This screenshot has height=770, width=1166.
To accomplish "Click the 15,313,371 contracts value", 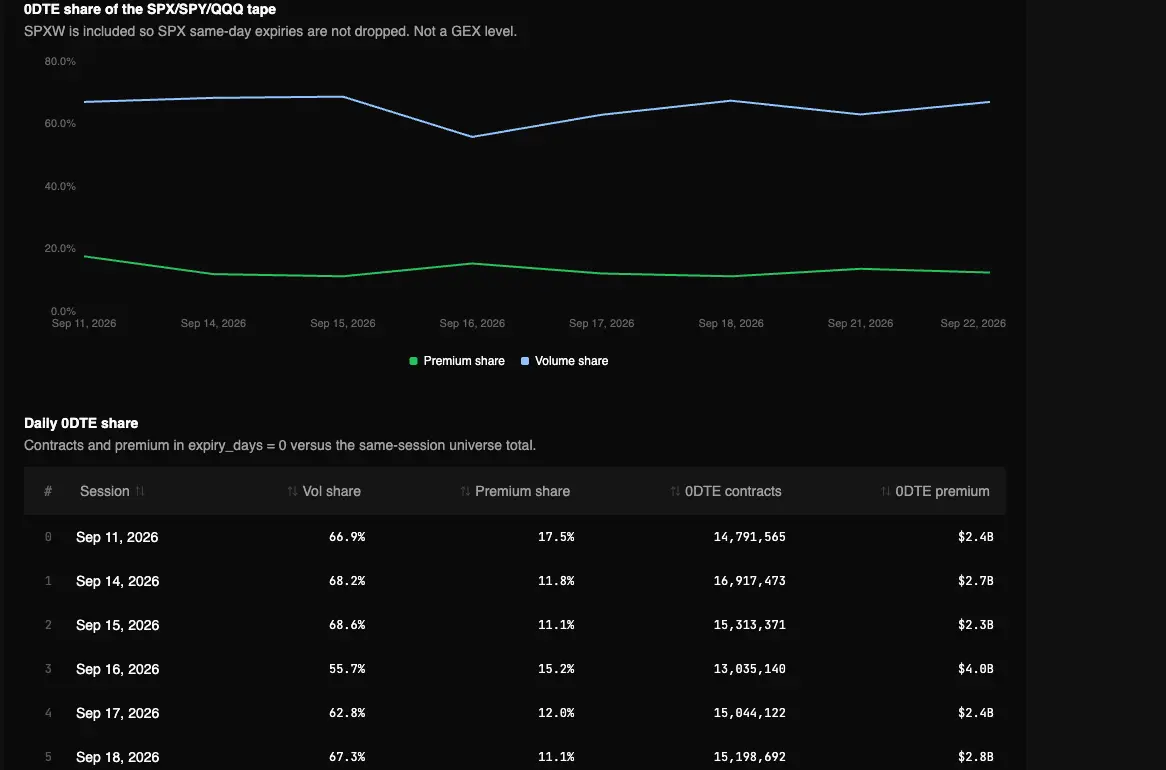I will 750,624.
